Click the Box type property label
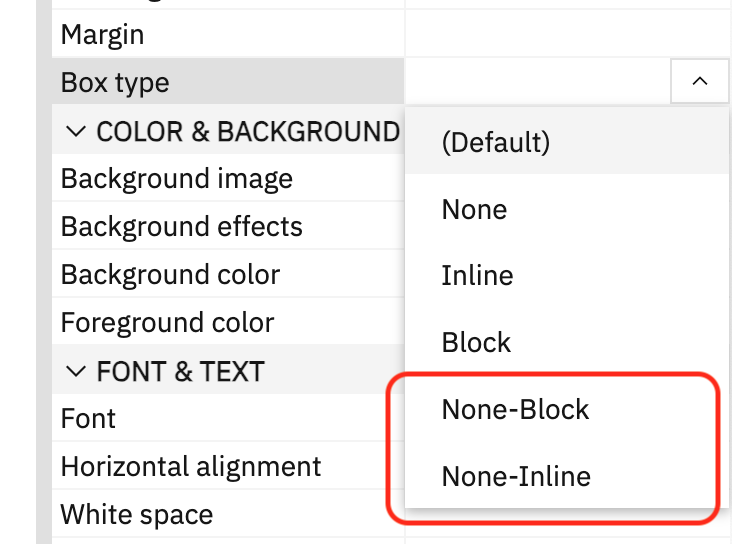The height and width of the screenshot is (544, 732). coord(115,82)
